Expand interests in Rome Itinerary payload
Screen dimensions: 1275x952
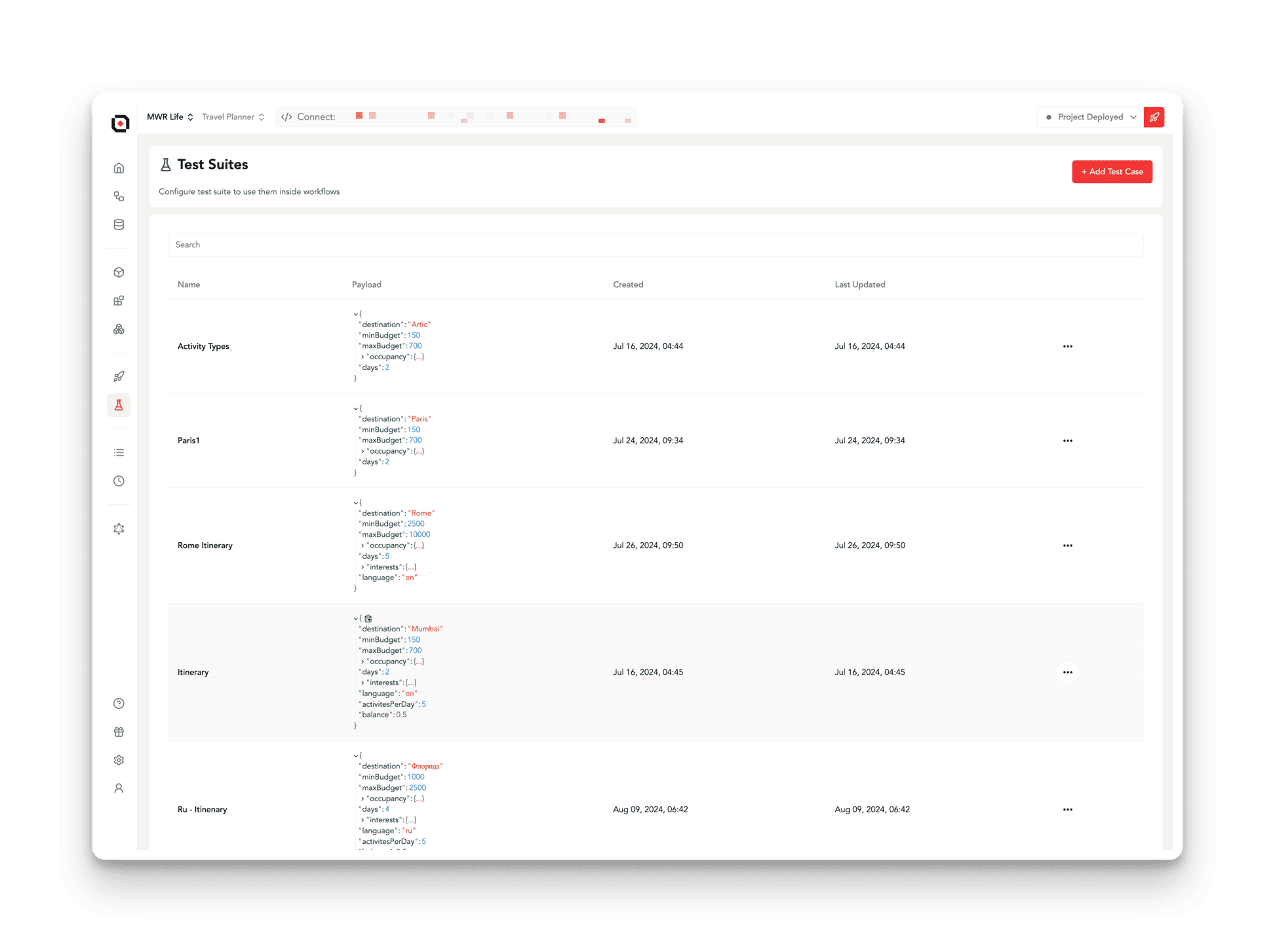pyautogui.click(x=363, y=567)
